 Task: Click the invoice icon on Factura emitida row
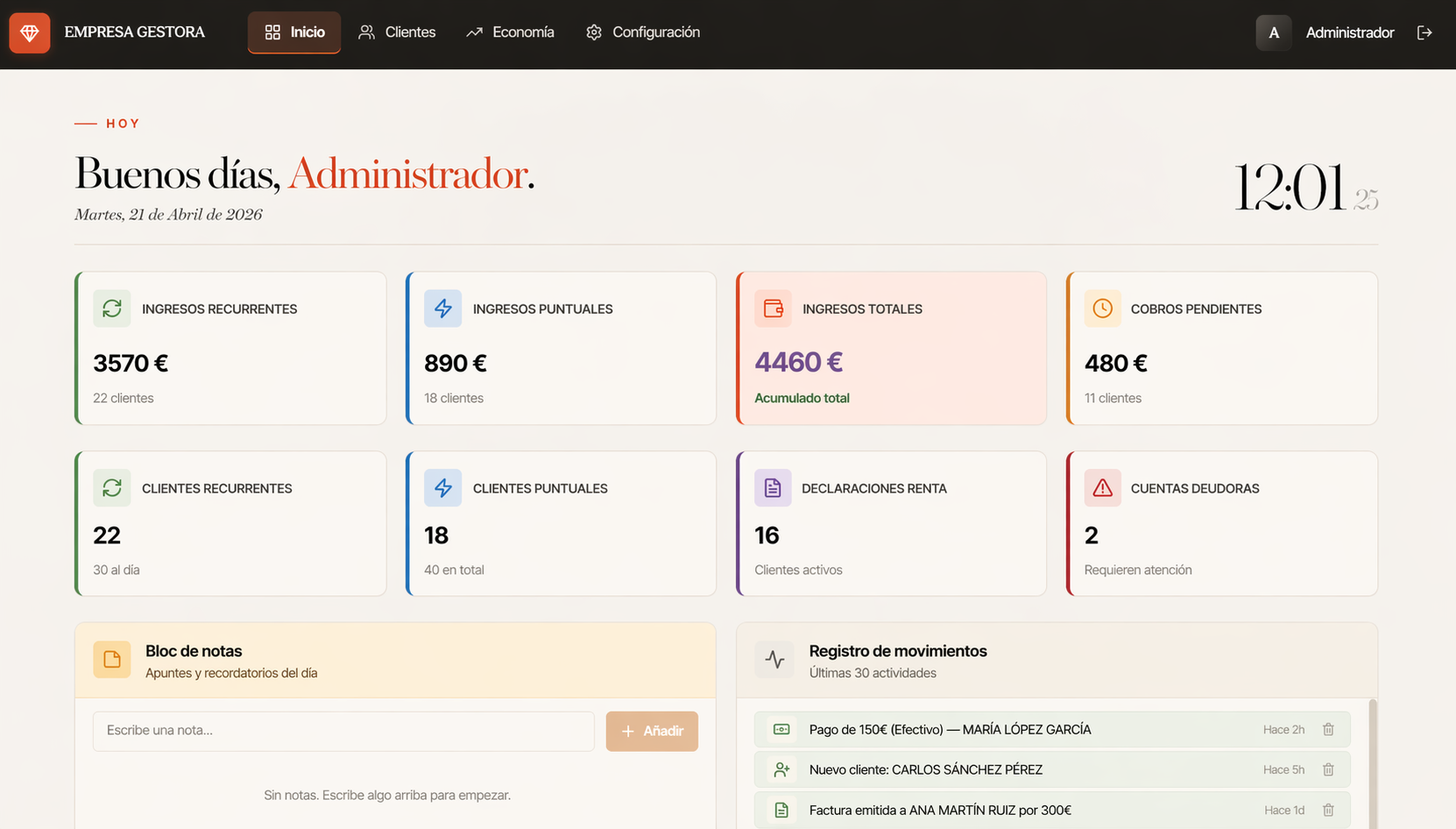coord(781,810)
